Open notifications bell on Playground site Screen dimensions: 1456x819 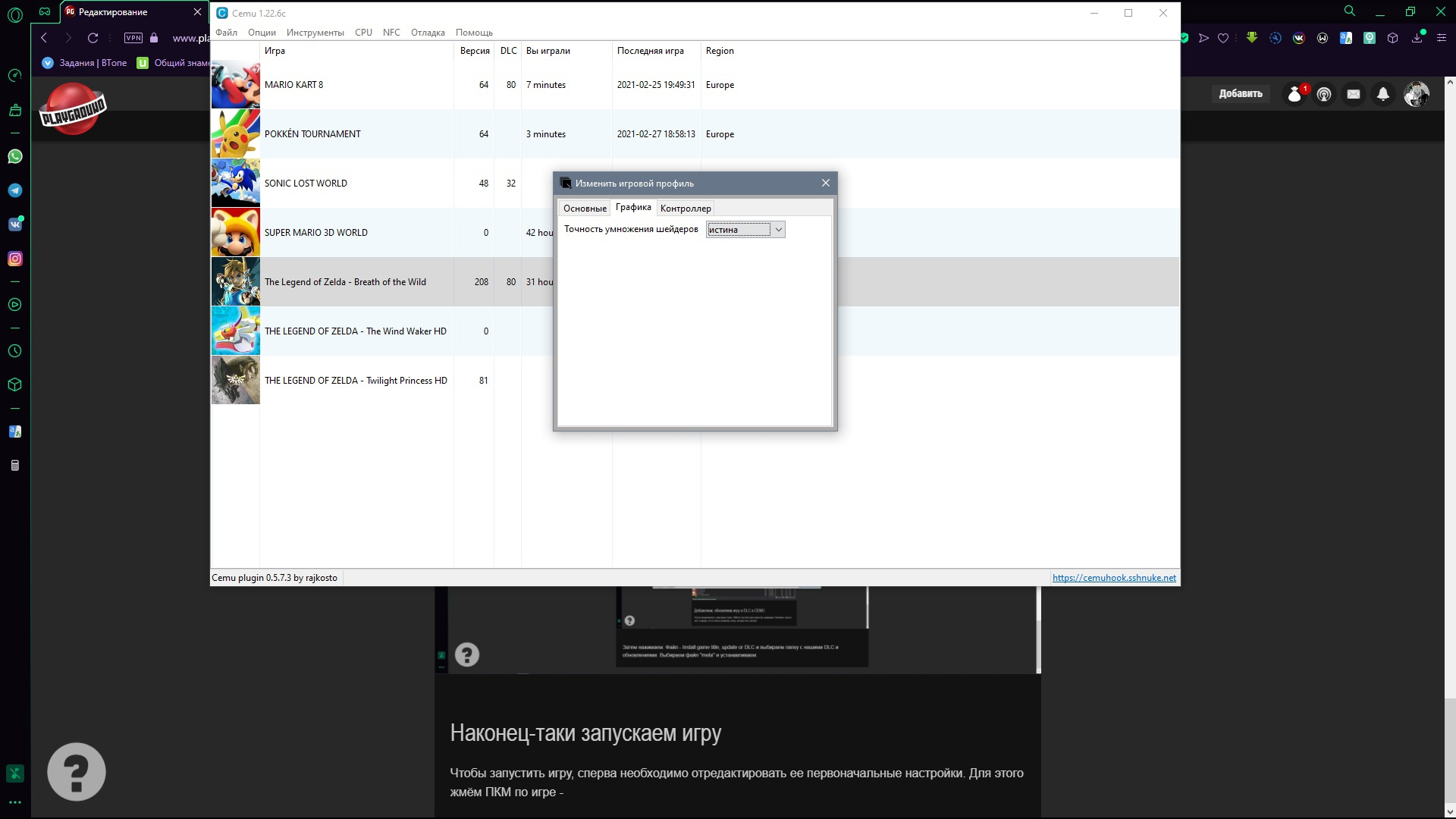click(x=1383, y=94)
